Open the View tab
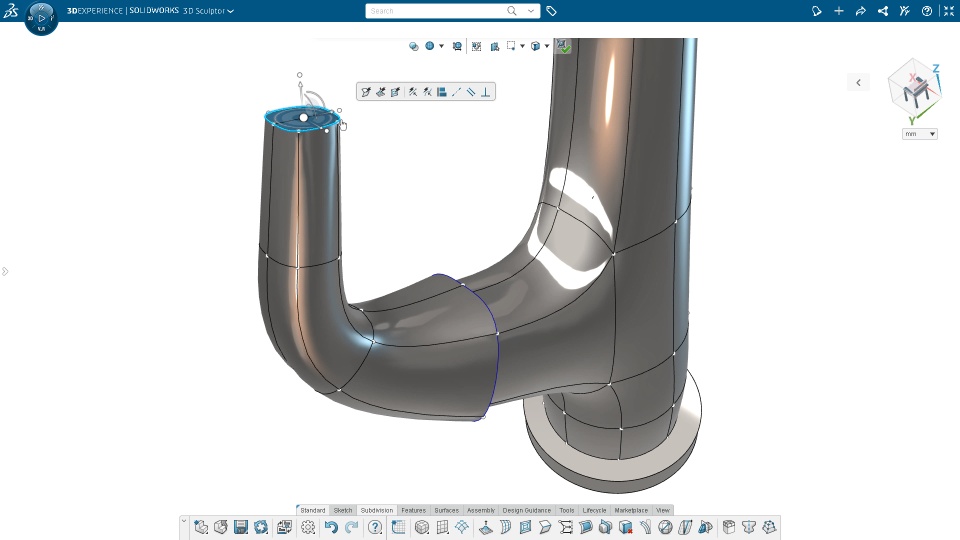This screenshot has height=540, width=960. [663, 510]
